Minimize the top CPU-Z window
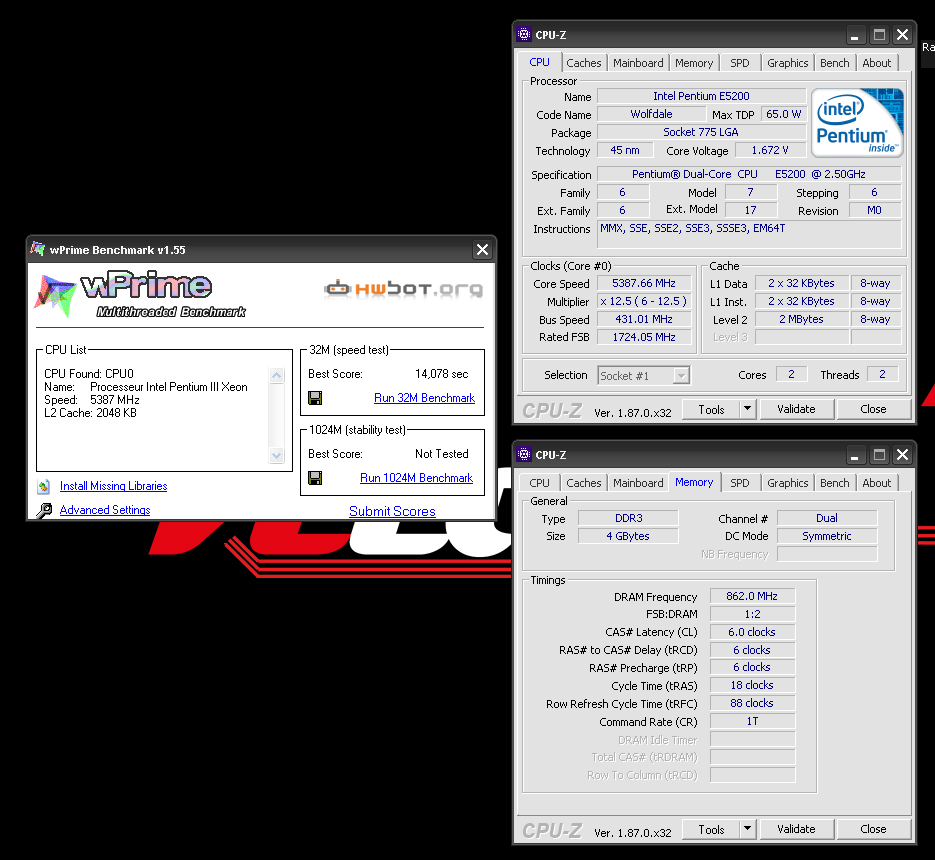The width and height of the screenshot is (935, 860). click(x=854, y=35)
